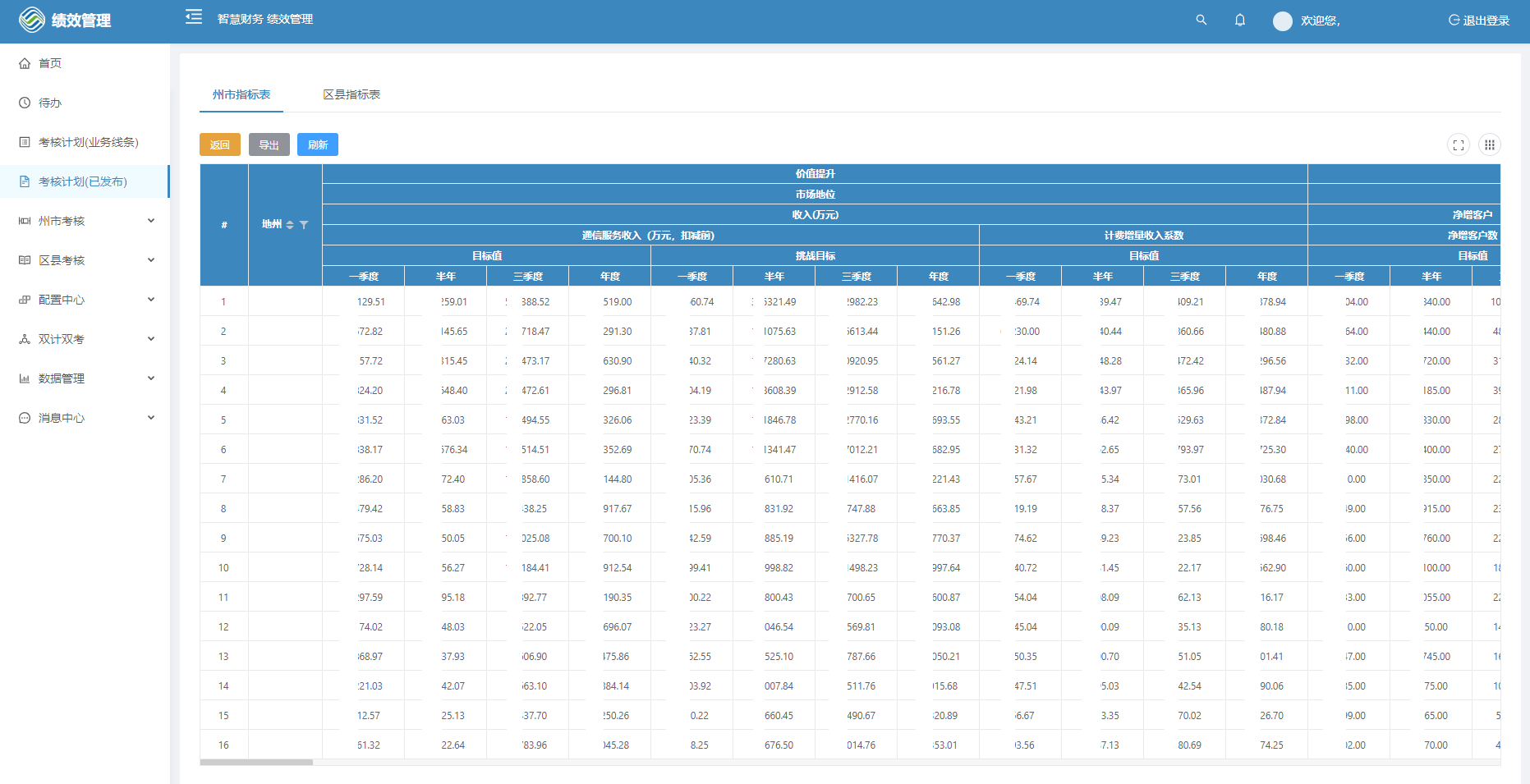Switch to 区县指标表 tab
The height and width of the screenshot is (784, 1530).
click(351, 94)
